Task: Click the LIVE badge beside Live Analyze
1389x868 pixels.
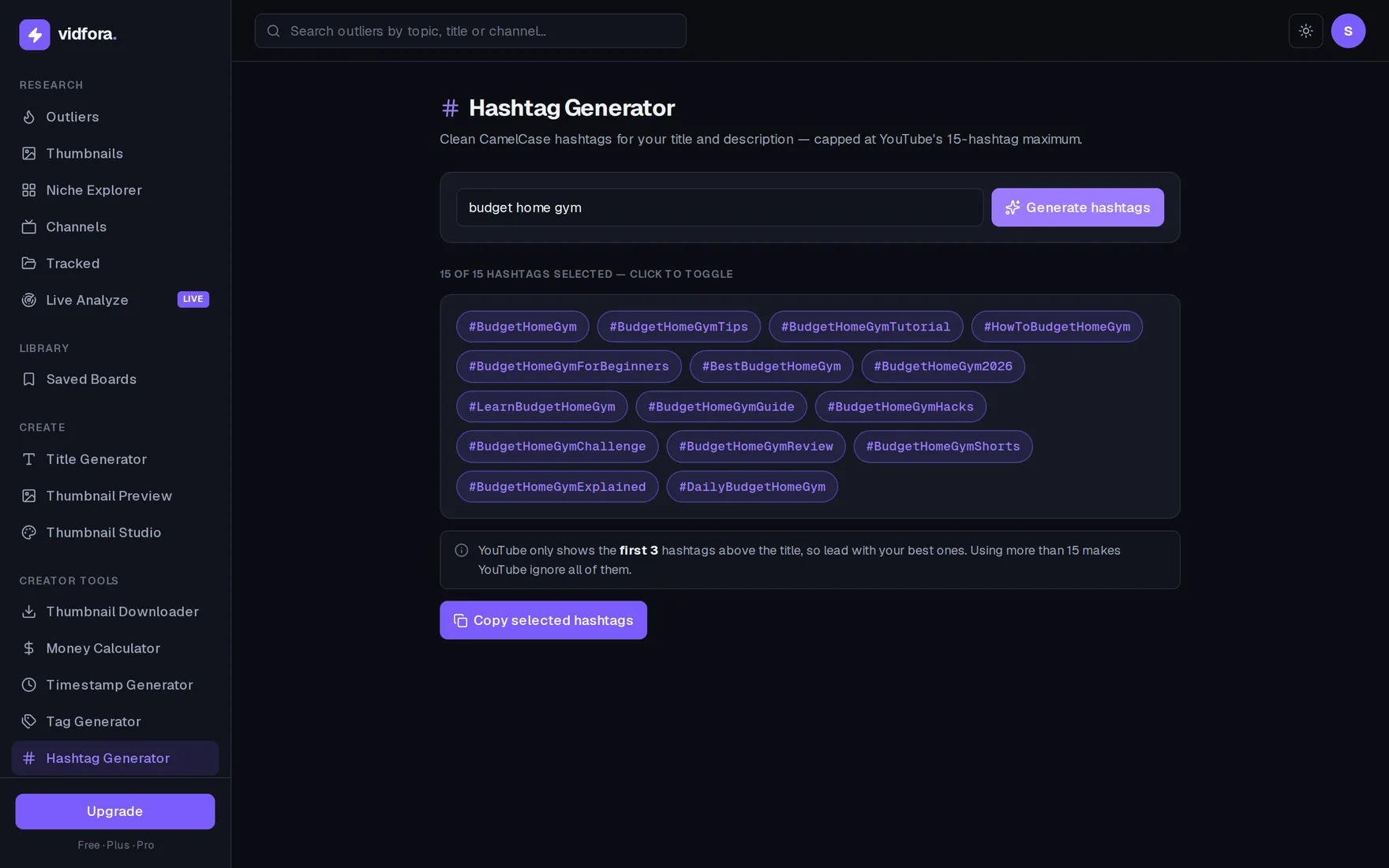Action: pos(193,299)
